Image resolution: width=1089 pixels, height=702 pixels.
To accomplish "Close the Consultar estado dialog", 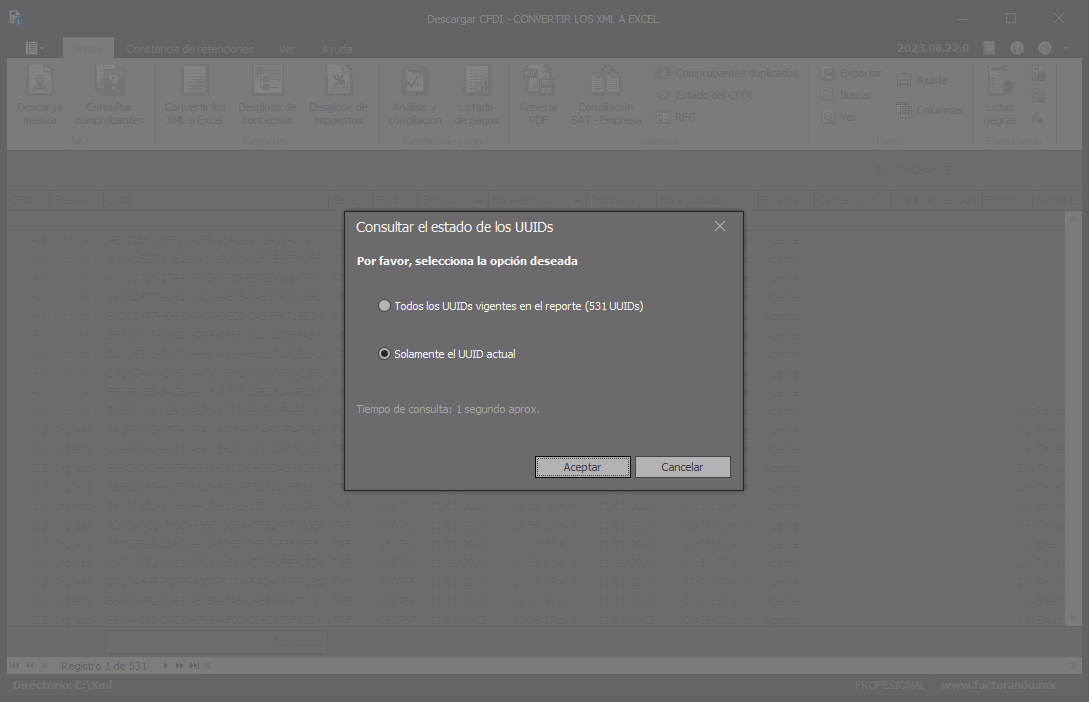I will 719,227.
